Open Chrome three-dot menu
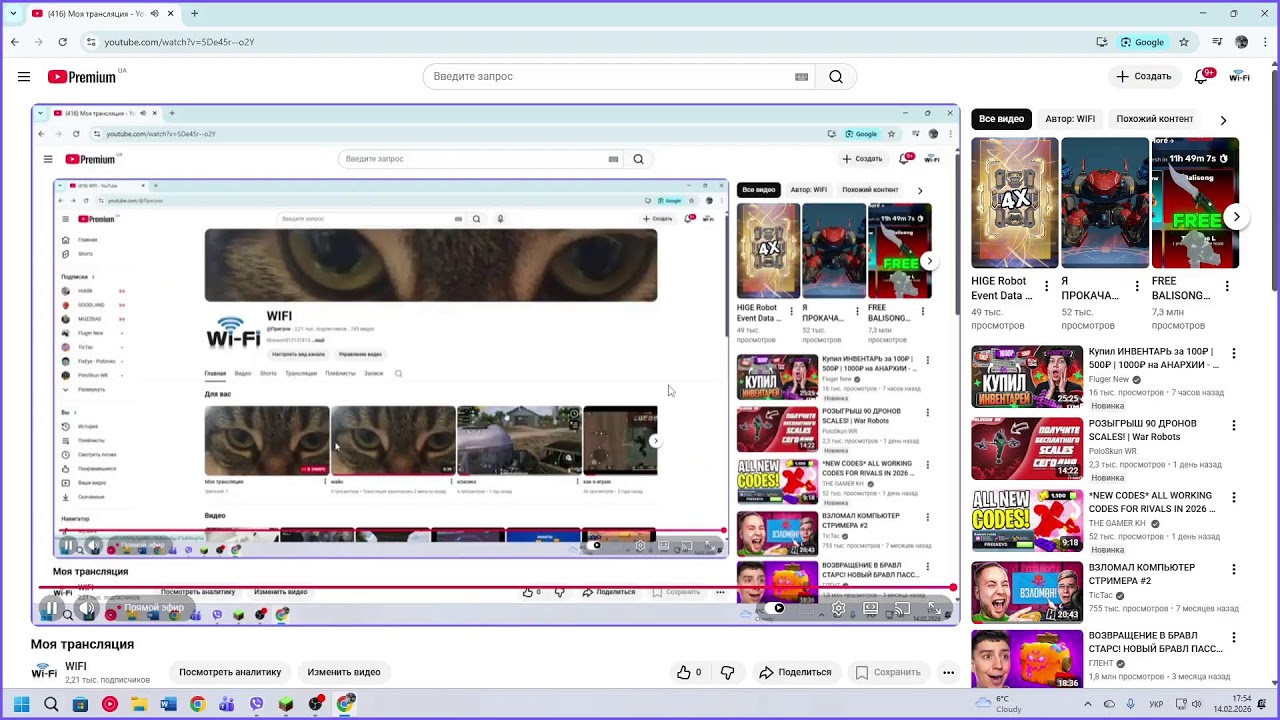This screenshot has height=720, width=1280. coord(1265,42)
